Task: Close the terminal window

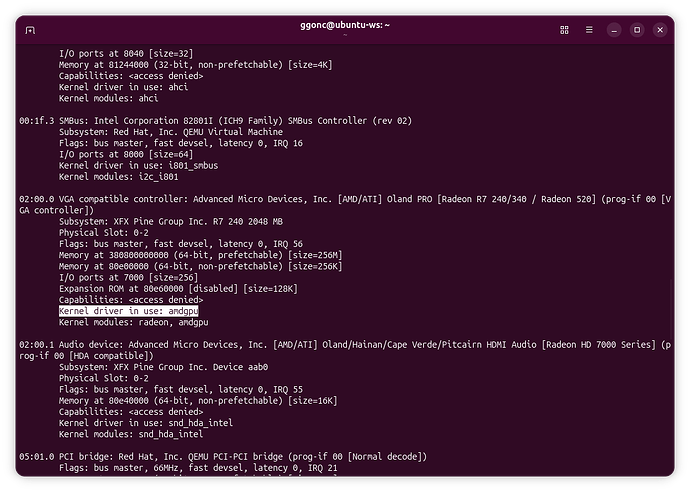Action: [x=660, y=30]
